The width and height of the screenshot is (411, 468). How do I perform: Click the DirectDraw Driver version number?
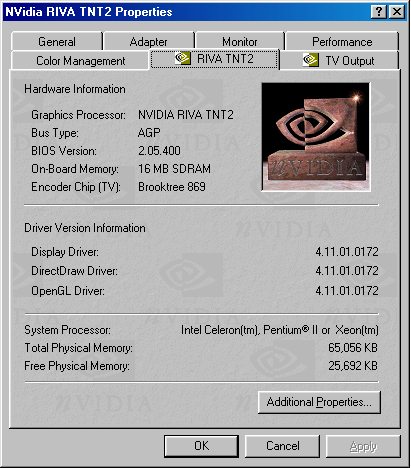tap(347, 271)
